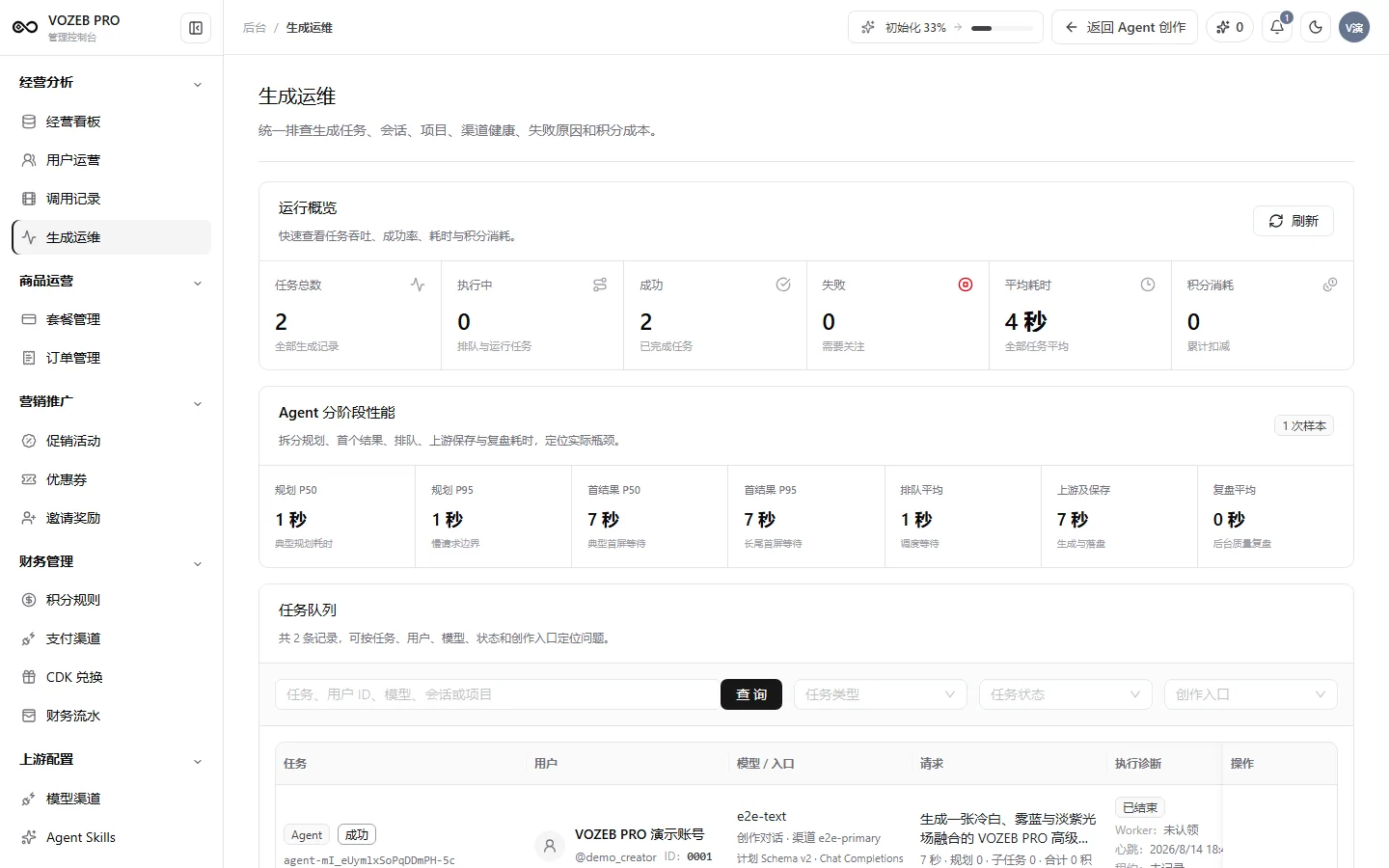1389x868 pixels.
Task: Collapse 商品运营 section chevron
Action: click(x=198, y=284)
